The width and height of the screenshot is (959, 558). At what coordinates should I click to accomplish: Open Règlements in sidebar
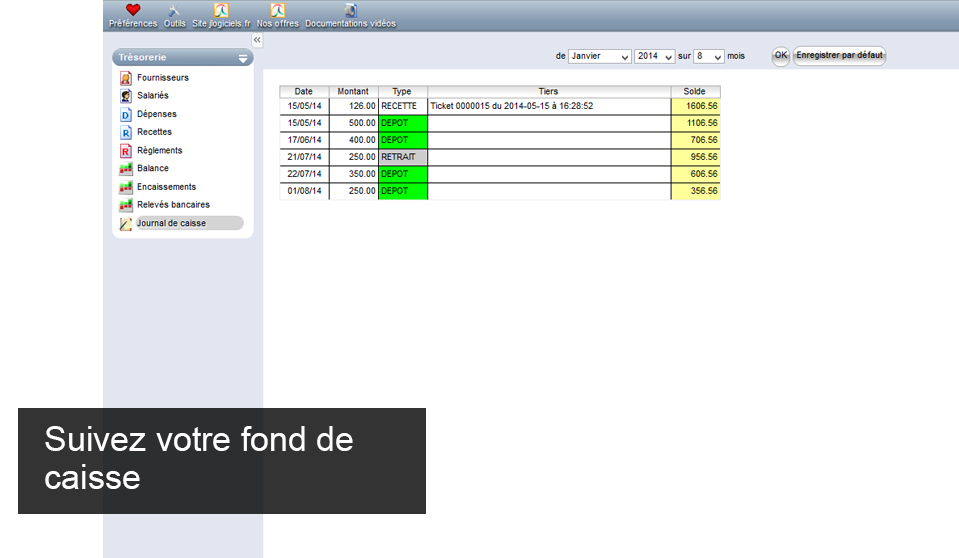pos(160,150)
